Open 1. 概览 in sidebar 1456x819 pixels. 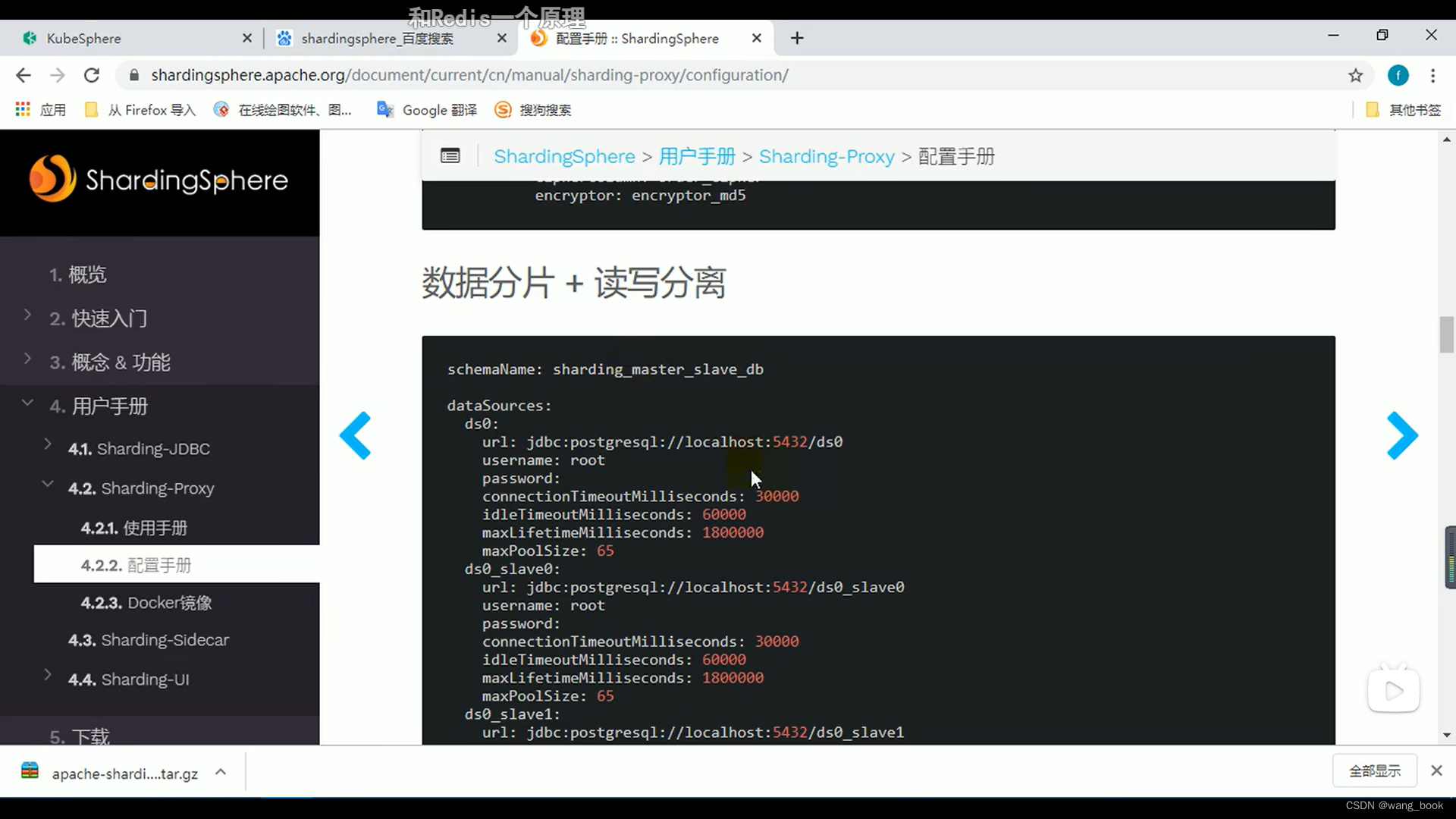pos(77,275)
